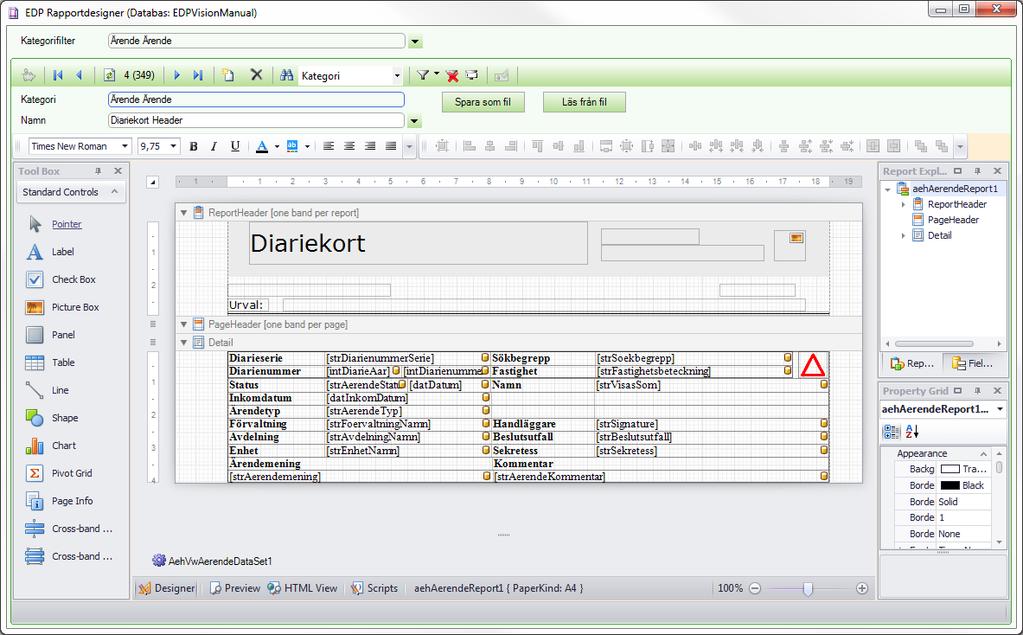Sort Property Grid alphabetically
This screenshot has height=635, width=1023.
pyautogui.click(x=912, y=431)
